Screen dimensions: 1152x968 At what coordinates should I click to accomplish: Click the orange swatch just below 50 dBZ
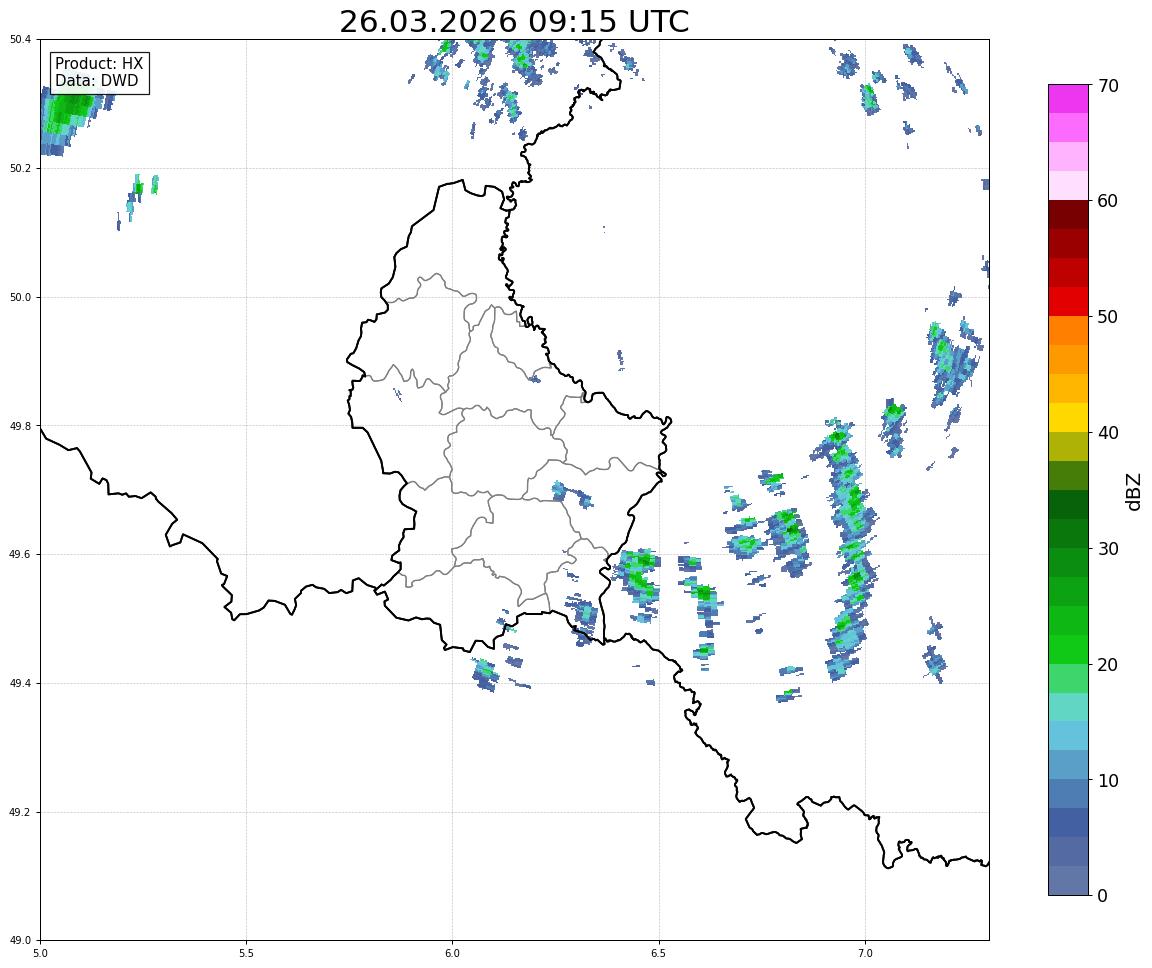point(1068,331)
